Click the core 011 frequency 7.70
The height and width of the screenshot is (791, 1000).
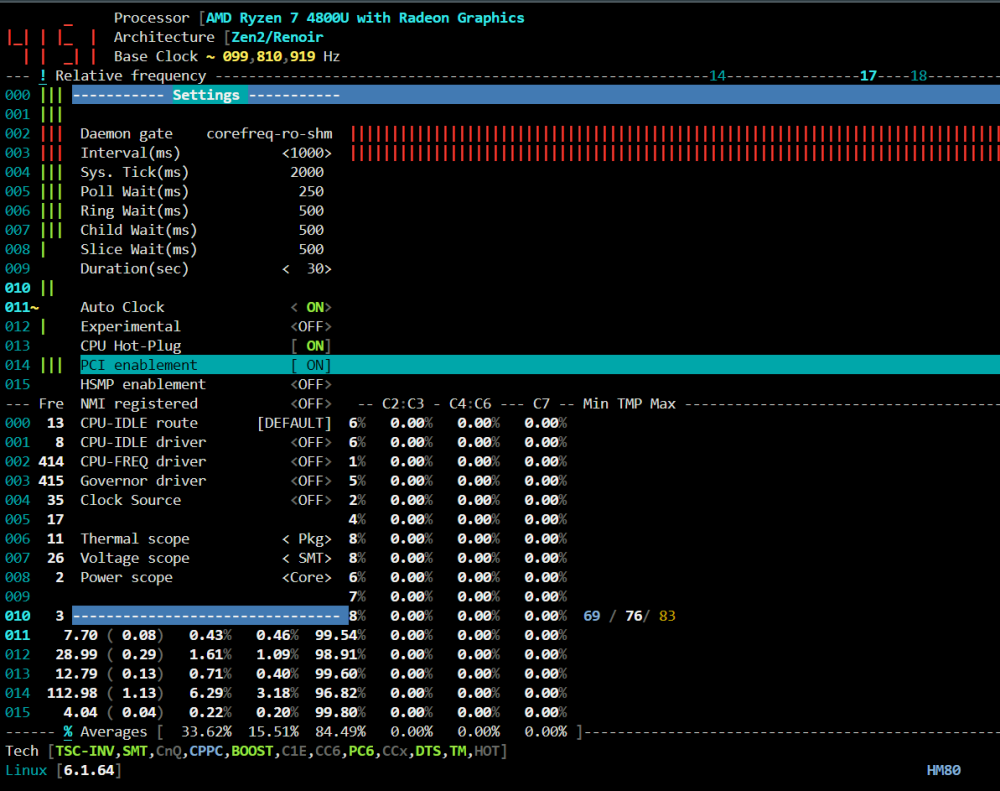click(81, 635)
